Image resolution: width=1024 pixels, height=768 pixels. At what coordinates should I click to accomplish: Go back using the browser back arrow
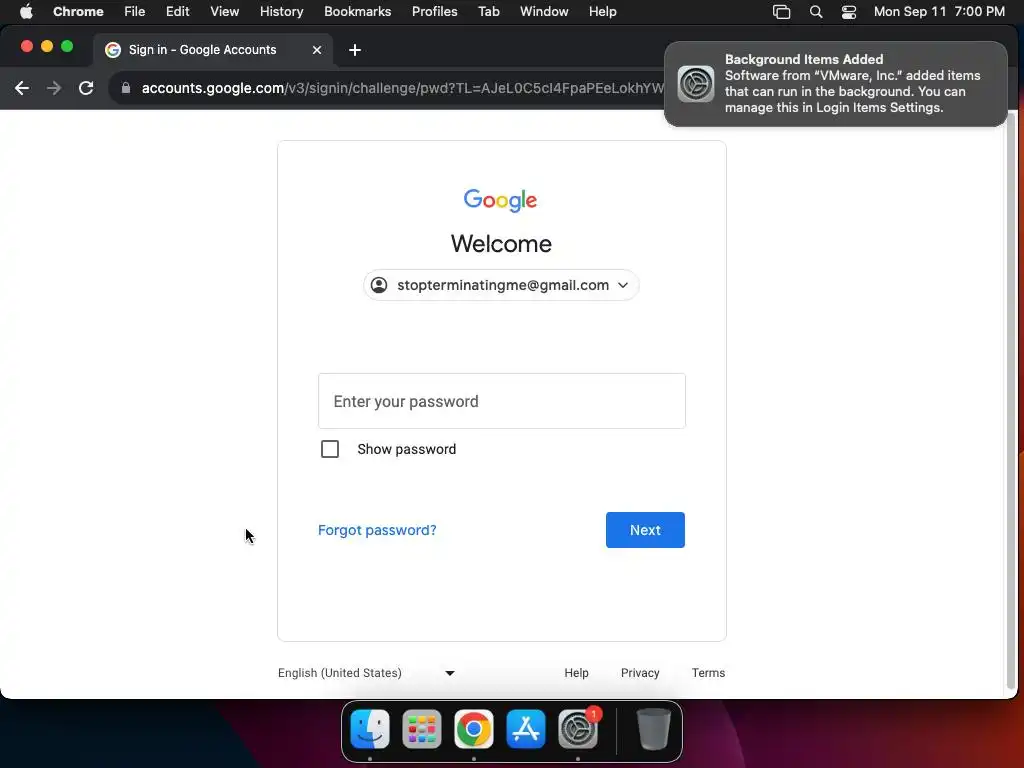(x=22, y=88)
